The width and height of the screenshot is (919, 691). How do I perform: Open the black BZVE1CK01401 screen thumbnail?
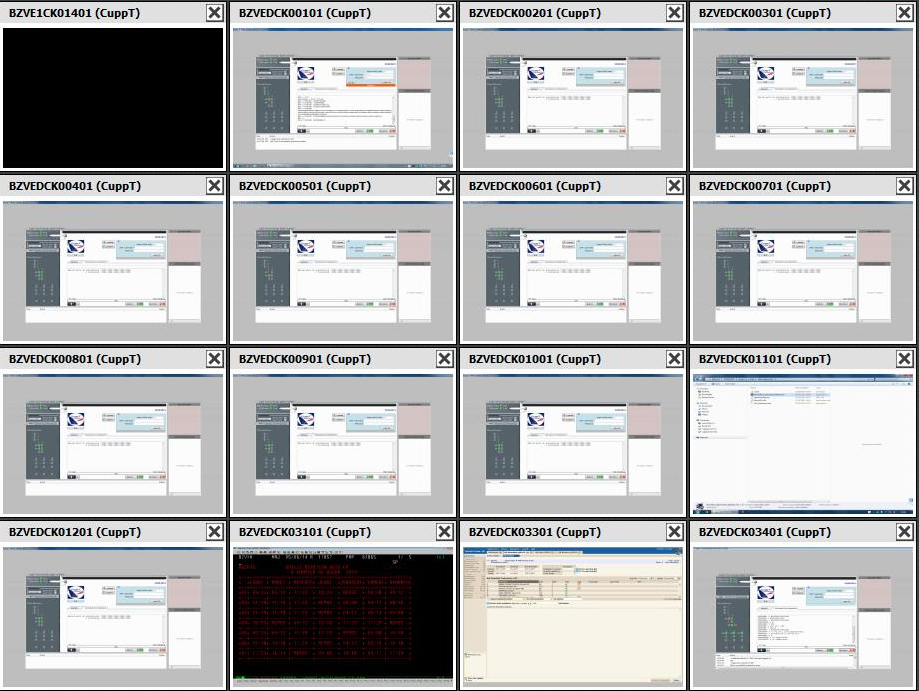(x=113, y=98)
